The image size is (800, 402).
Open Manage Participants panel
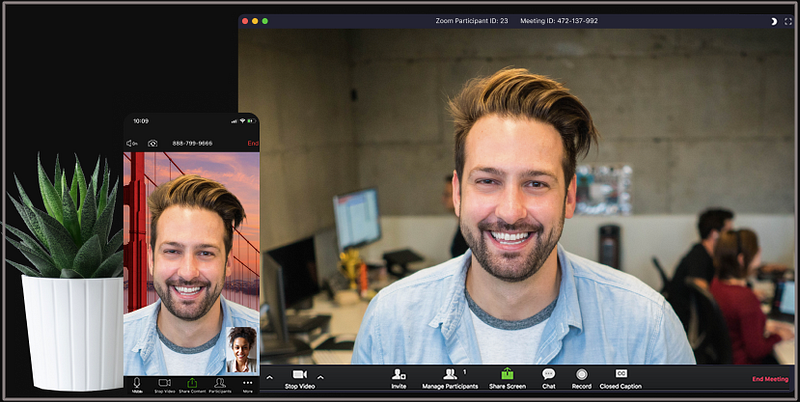pyautogui.click(x=450, y=379)
